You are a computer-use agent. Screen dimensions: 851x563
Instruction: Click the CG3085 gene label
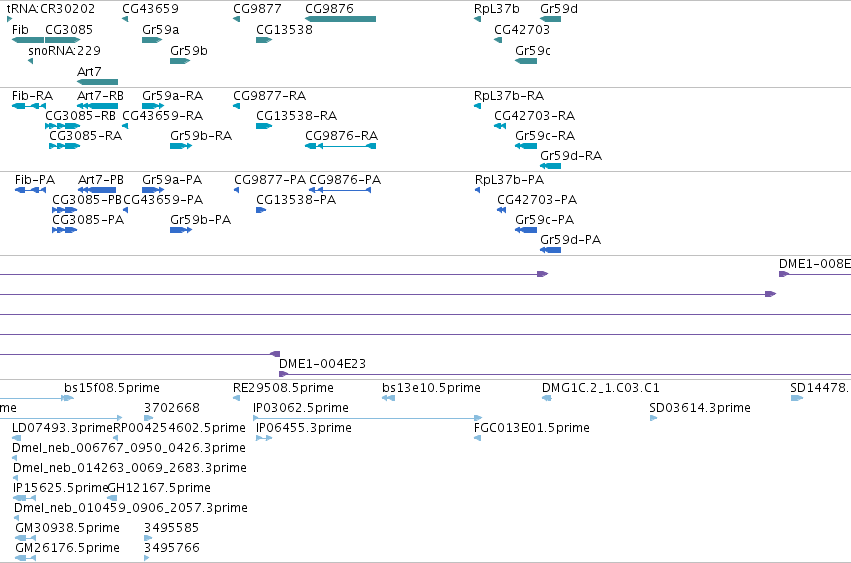coord(69,30)
